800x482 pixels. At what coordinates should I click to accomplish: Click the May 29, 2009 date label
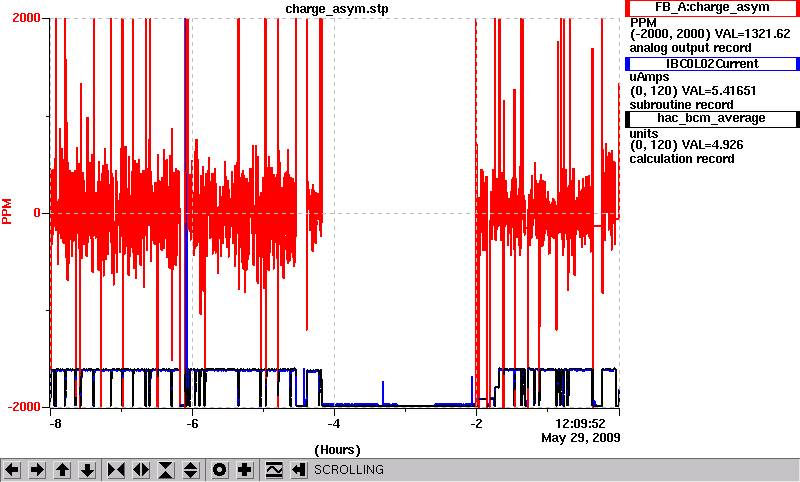point(581,438)
